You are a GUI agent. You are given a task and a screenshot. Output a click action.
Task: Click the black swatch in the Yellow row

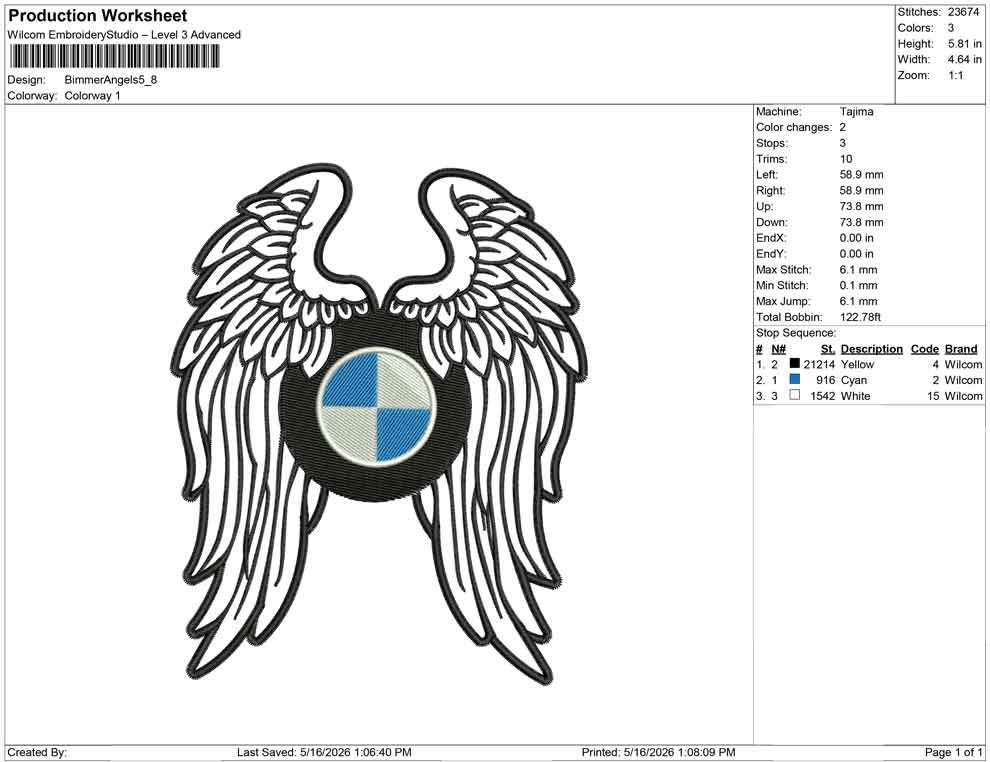coord(795,363)
